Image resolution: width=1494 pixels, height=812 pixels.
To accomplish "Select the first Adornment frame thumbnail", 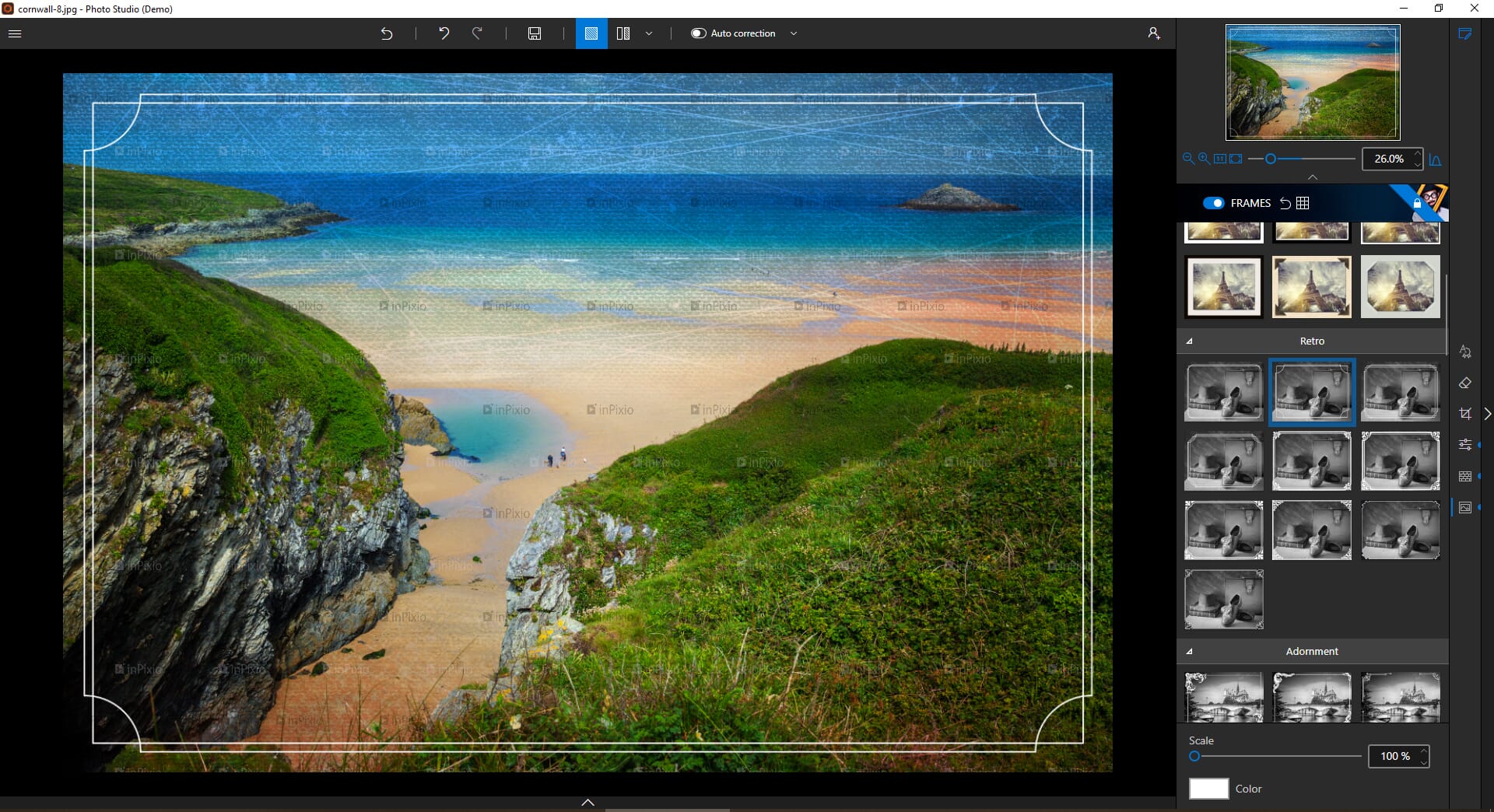I will [1224, 698].
